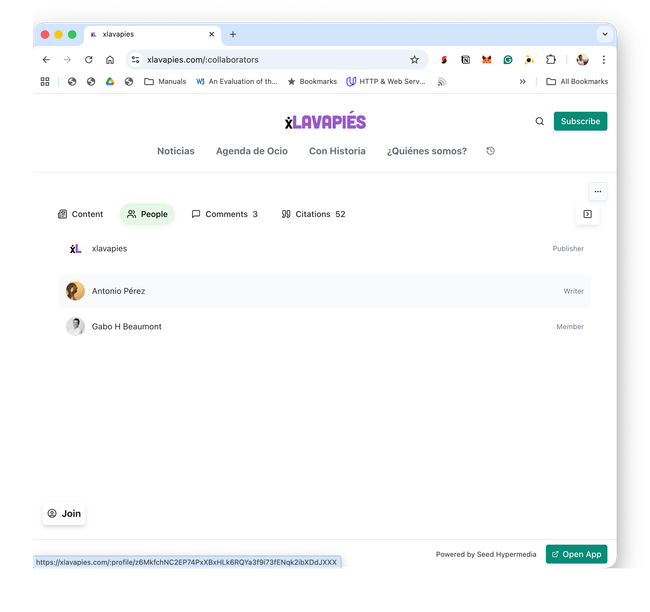Viewport: 650px width, 612px height.
Task: Open the history clock icon in navigation
Action: (490, 151)
